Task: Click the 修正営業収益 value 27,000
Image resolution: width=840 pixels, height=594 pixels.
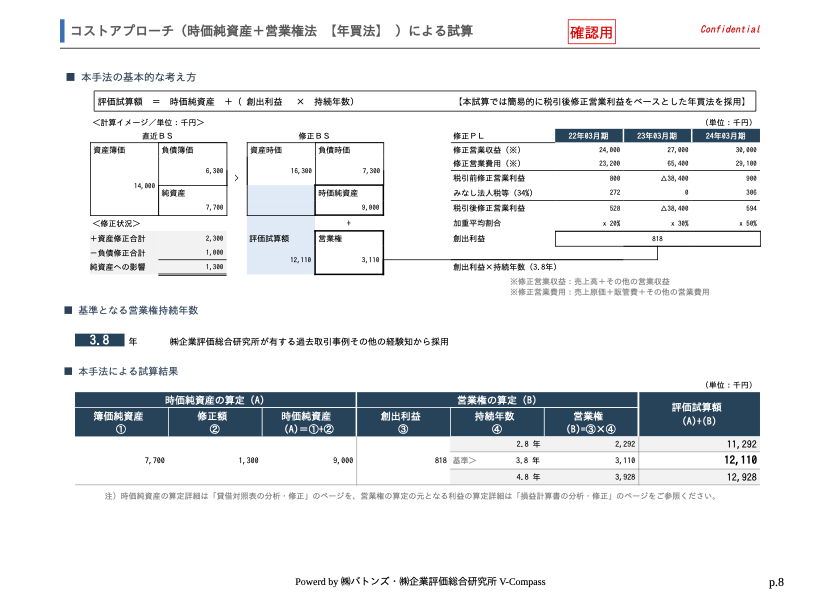Action: (x=678, y=150)
